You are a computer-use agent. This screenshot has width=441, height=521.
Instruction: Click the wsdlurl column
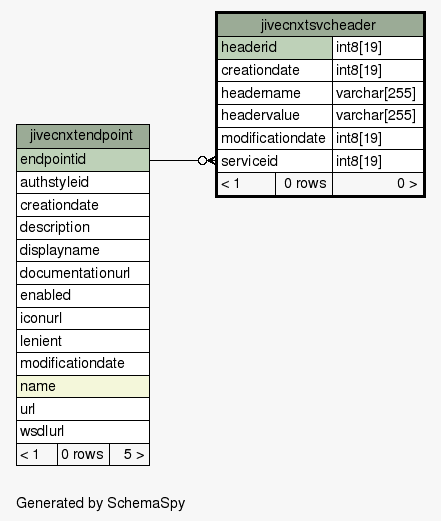click(83, 432)
